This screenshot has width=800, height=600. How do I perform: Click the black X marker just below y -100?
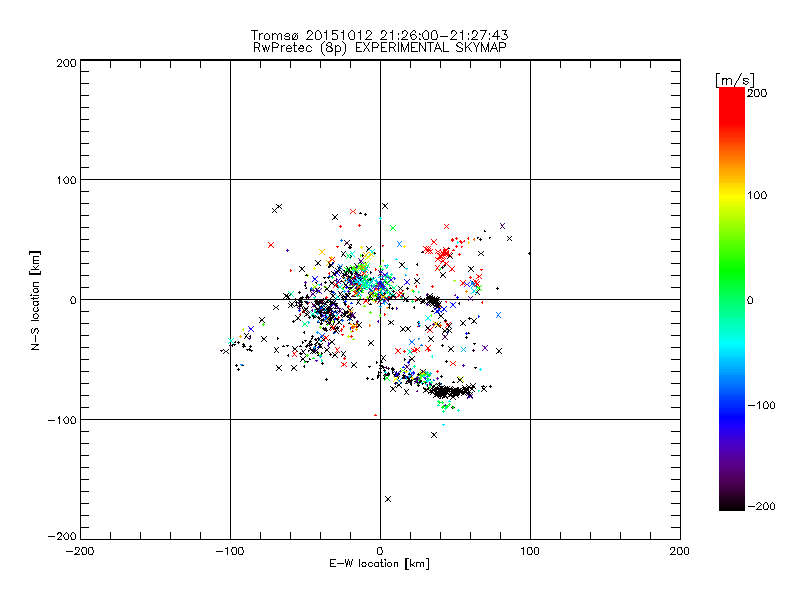click(434, 435)
